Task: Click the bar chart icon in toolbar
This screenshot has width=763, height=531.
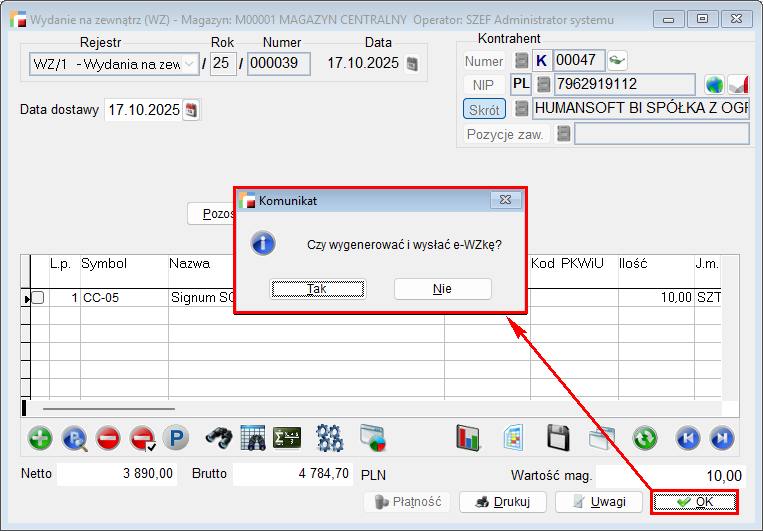Action: tap(468, 437)
